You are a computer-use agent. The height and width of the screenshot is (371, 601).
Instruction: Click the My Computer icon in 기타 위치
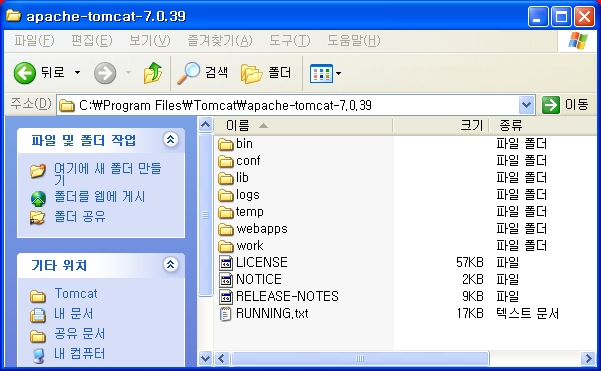pyautogui.click(x=38, y=355)
